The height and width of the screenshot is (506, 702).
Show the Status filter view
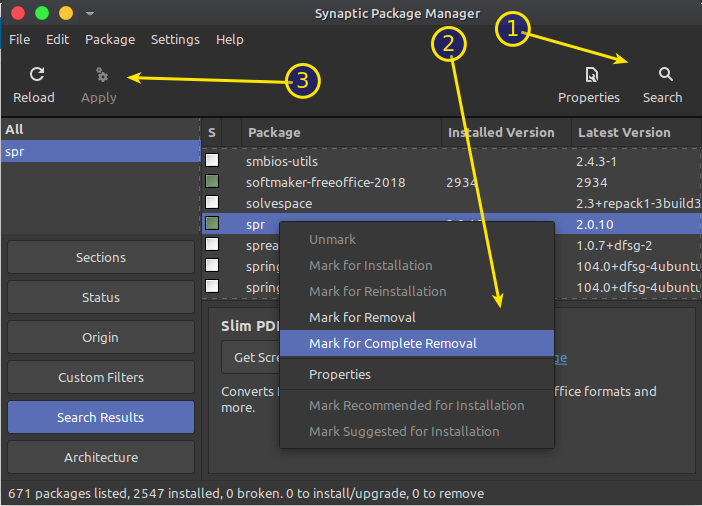[101, 297]
